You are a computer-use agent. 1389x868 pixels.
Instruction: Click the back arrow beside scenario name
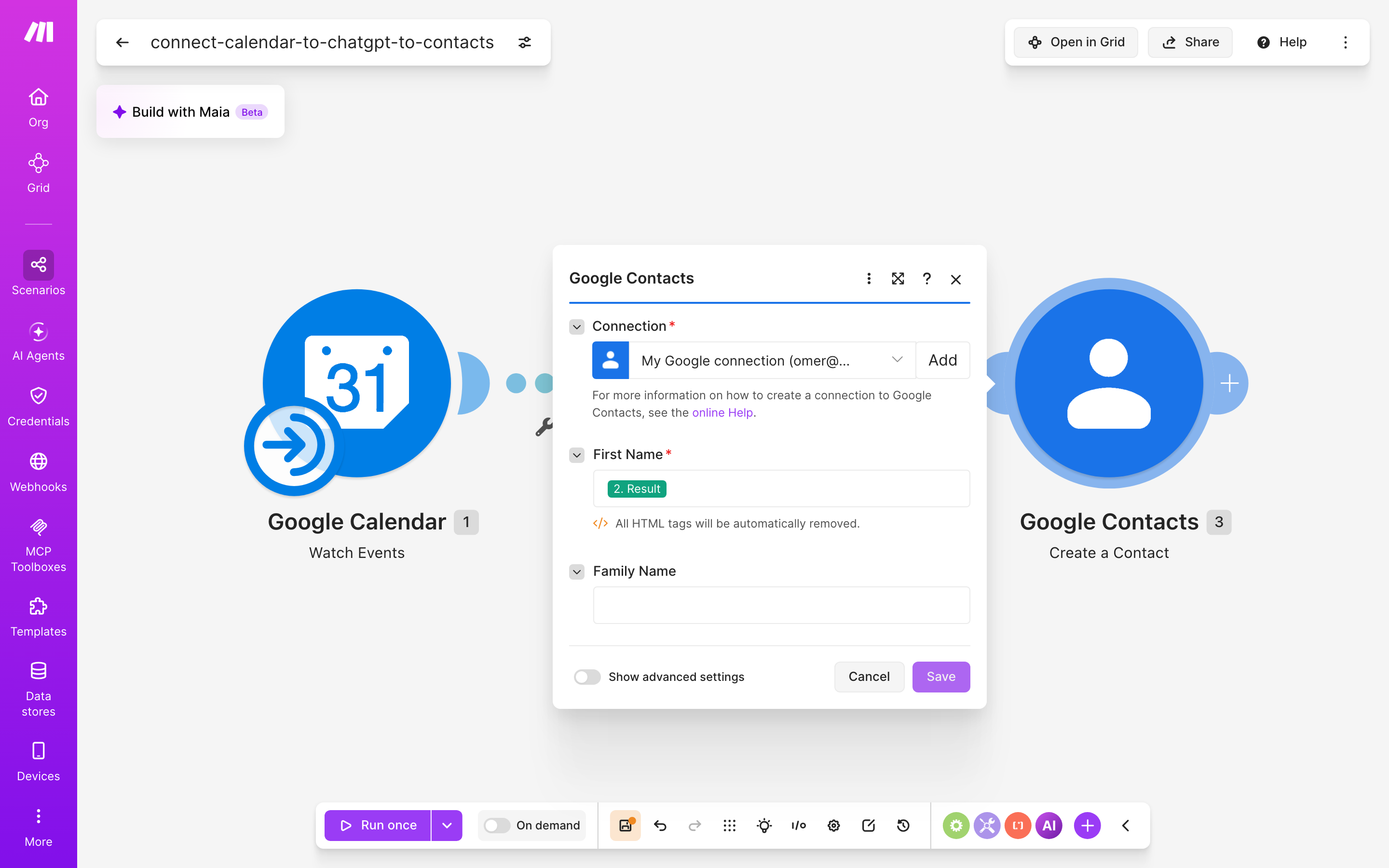pos(122,42)
